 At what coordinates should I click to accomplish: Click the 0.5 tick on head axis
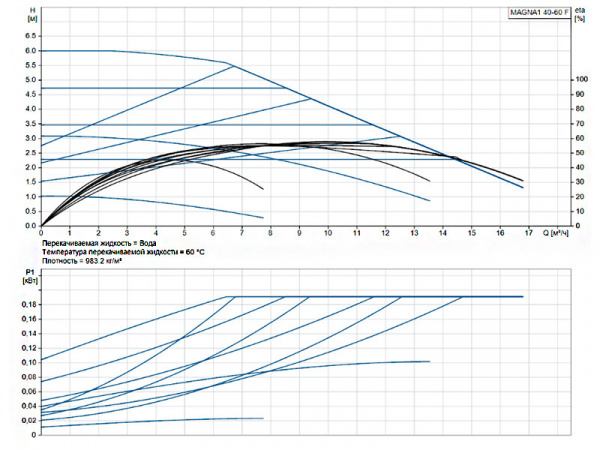(x=31, y=212)
